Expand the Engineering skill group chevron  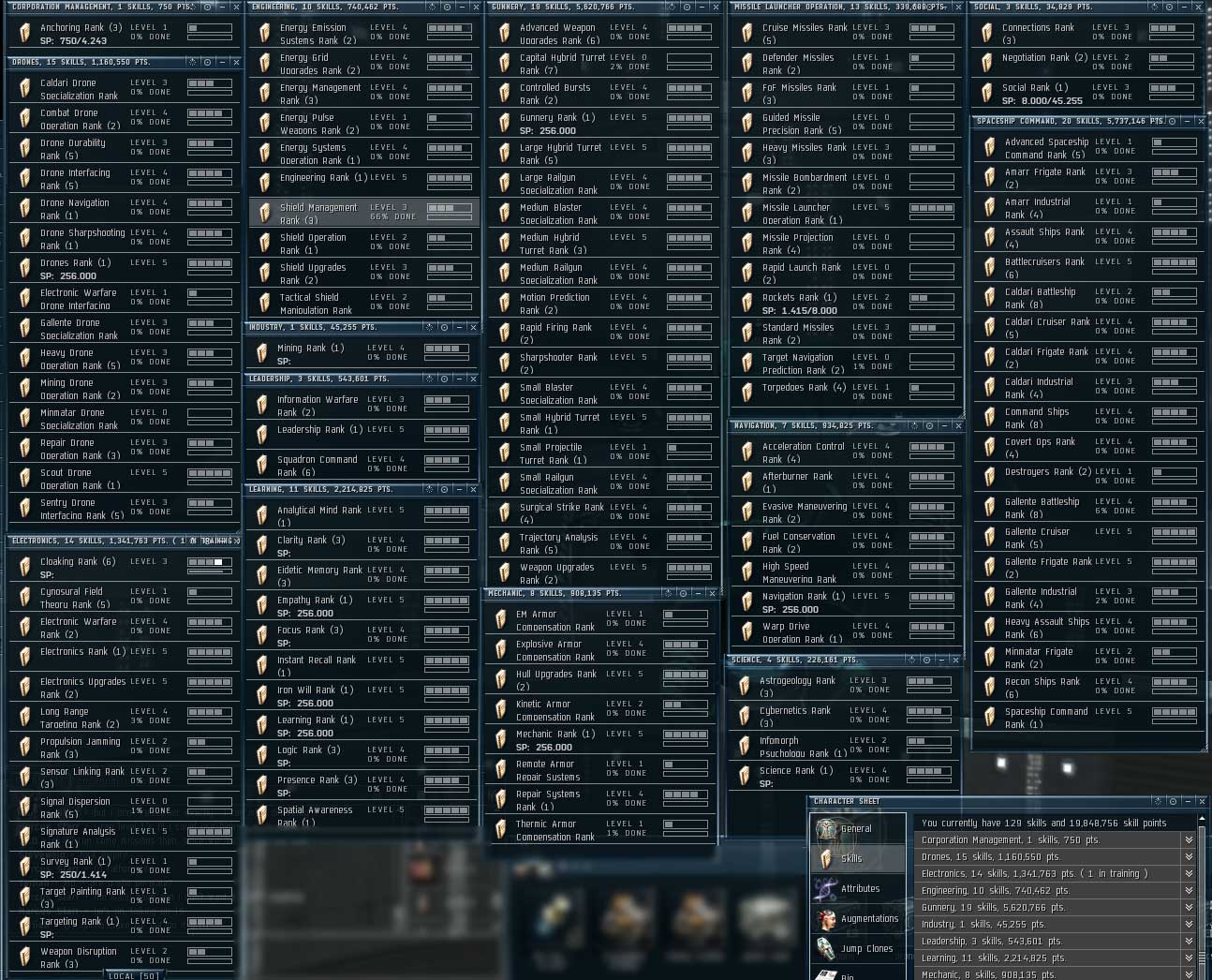pos(1189,891)
